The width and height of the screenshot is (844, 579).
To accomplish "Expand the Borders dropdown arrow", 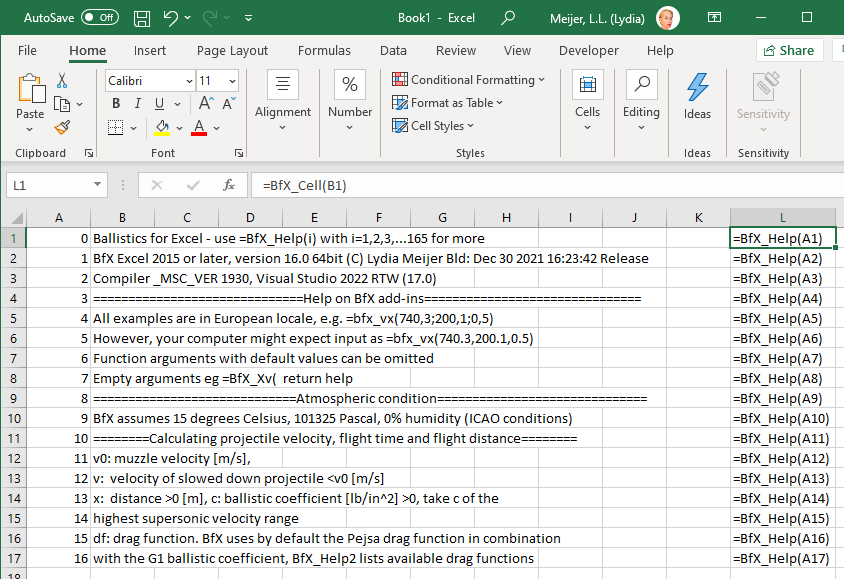I will [133, 128].
